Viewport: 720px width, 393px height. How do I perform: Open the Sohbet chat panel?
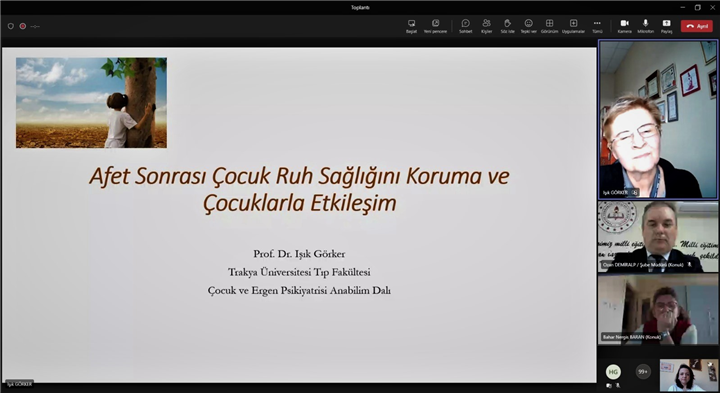click(x=465, y=26)
